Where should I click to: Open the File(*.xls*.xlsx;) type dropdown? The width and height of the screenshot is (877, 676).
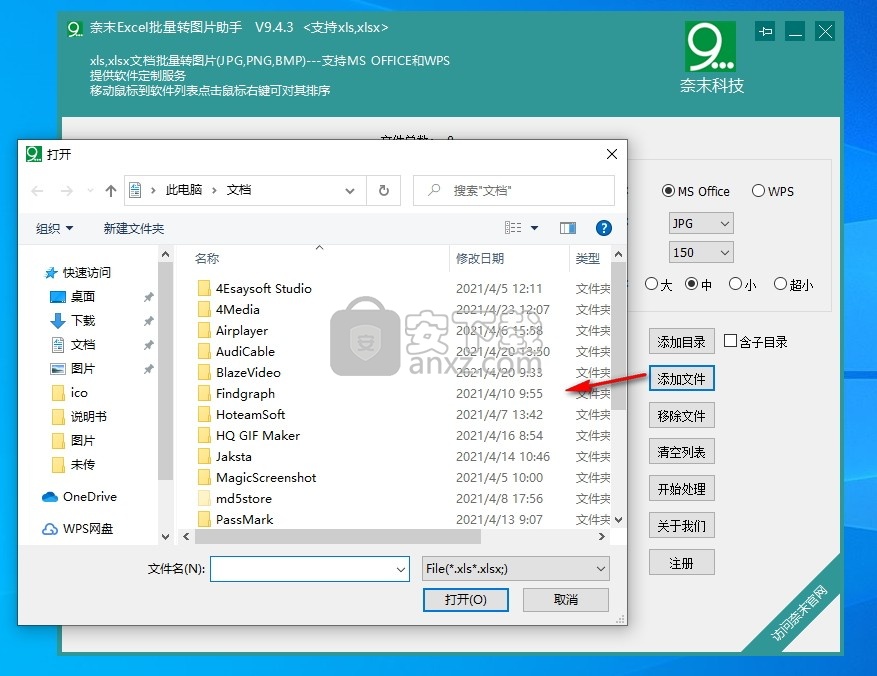coord(516,569)
